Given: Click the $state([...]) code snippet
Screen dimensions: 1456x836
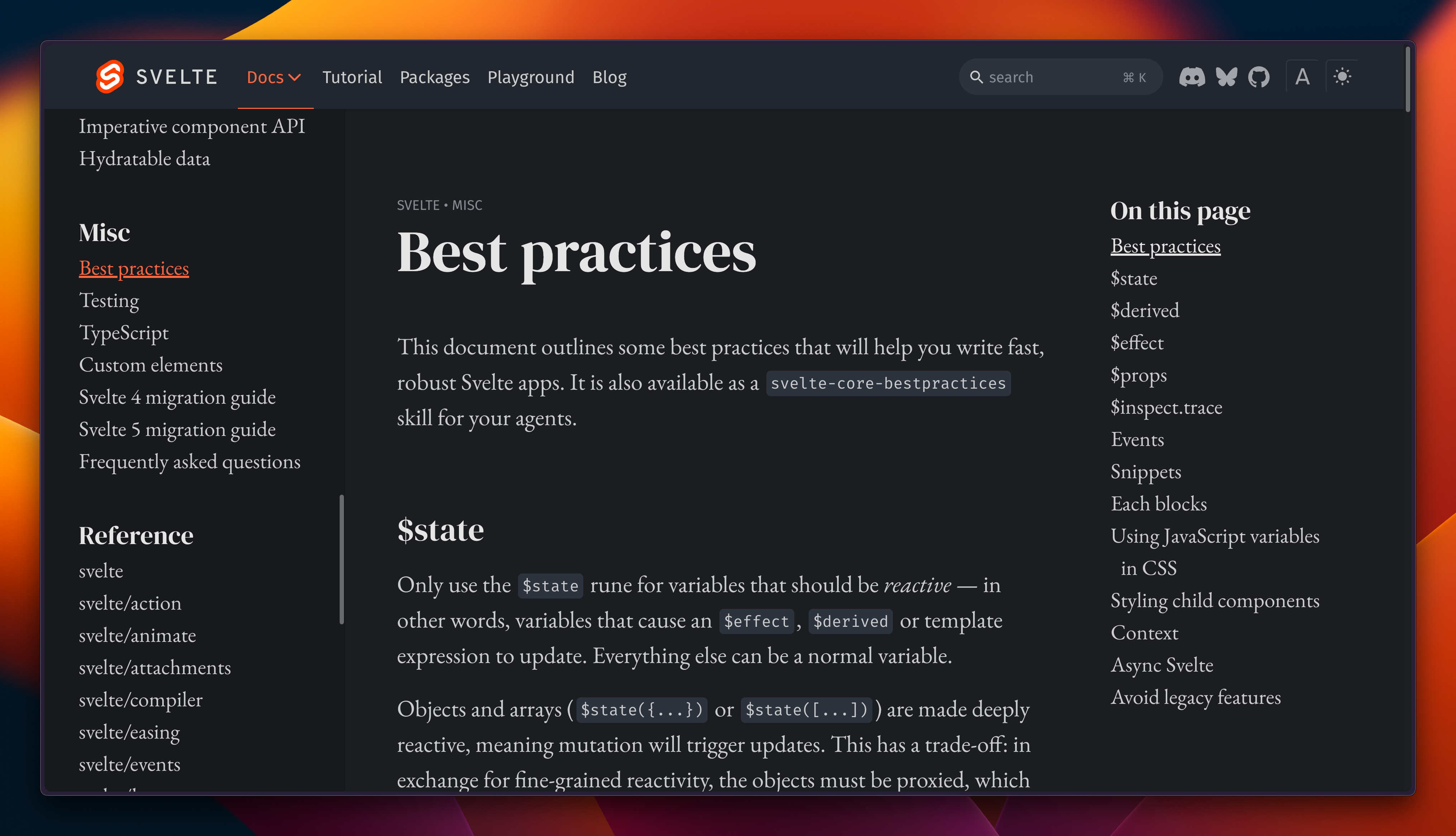Looking at the screenshot, I should click(806, 710).
